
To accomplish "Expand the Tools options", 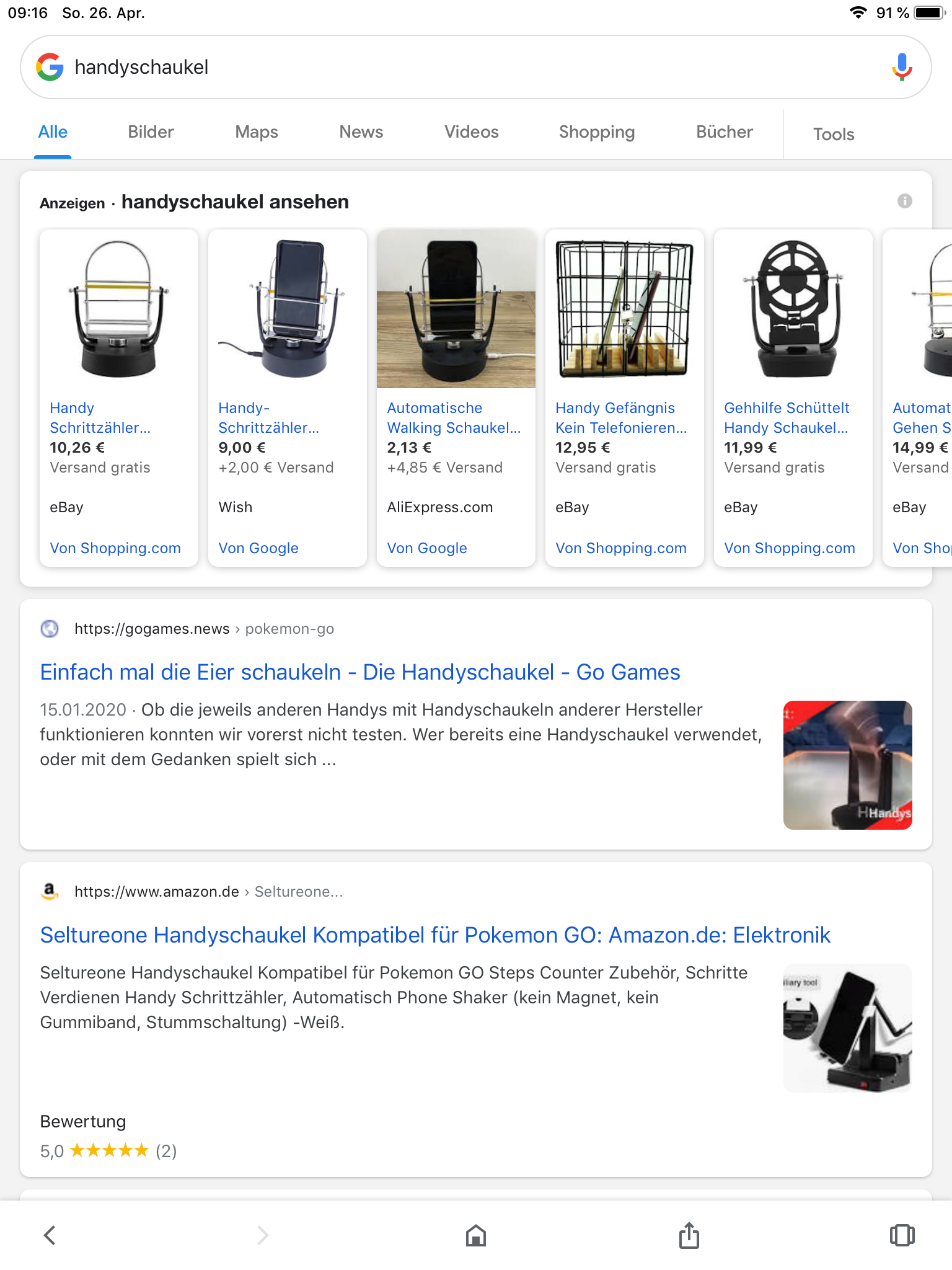I will coord(834,135).
